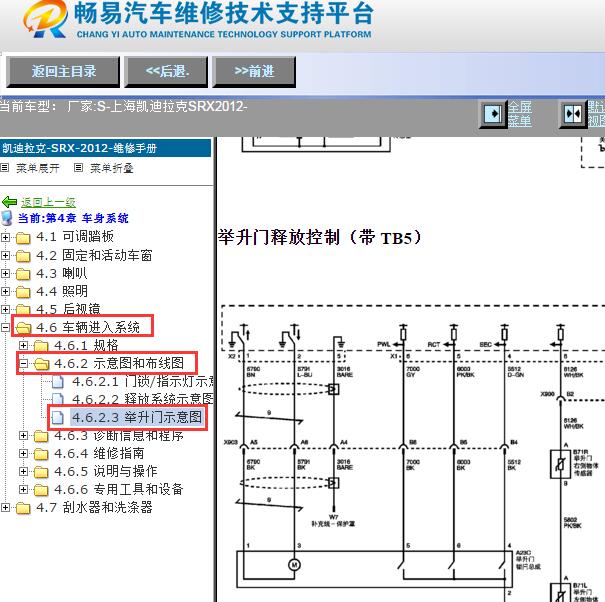Expand the 4.6.5 说明与操作 node
605x602 pixels.
coord(24,471)
